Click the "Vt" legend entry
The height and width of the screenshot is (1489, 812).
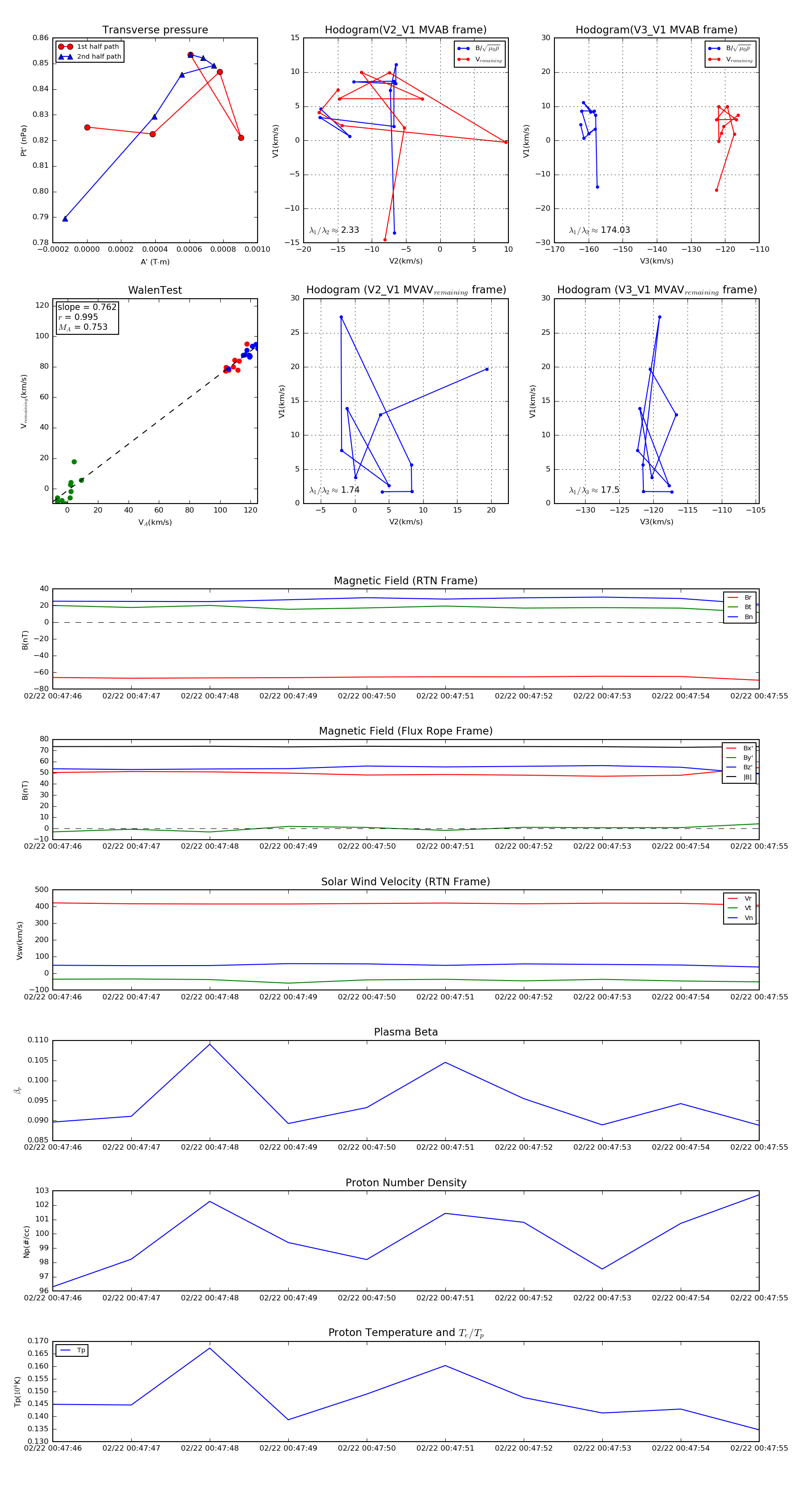[x=740, y=908]
